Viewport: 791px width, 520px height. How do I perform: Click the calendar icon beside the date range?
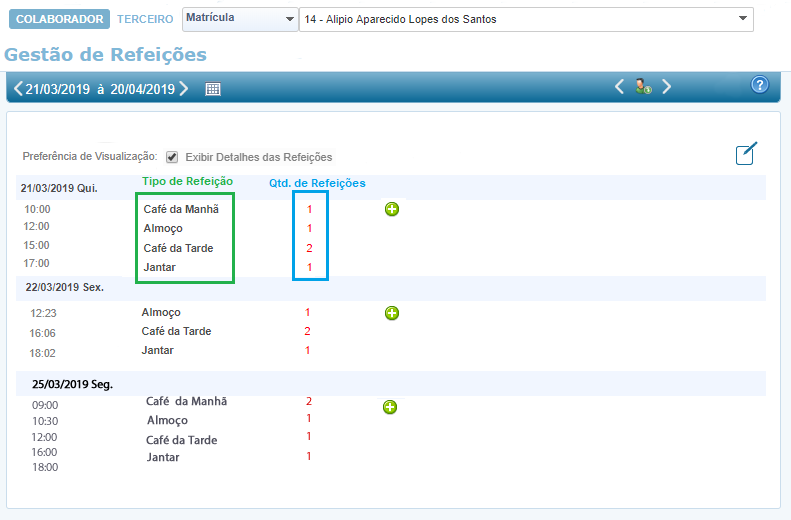[x=213, y=89]
